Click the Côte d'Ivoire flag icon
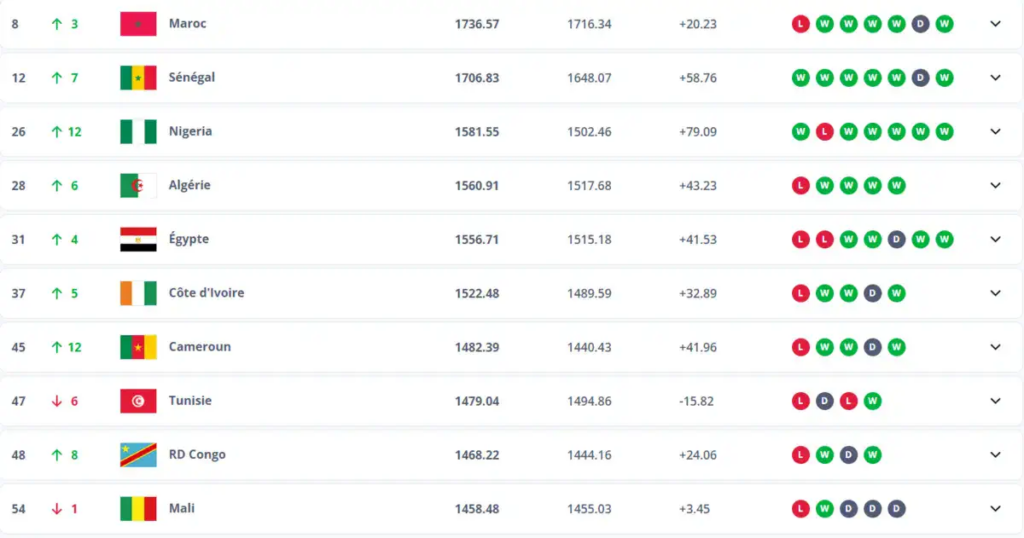Image resolution: width=1024 pixels, height=538 pixels. tap(138, 293)
